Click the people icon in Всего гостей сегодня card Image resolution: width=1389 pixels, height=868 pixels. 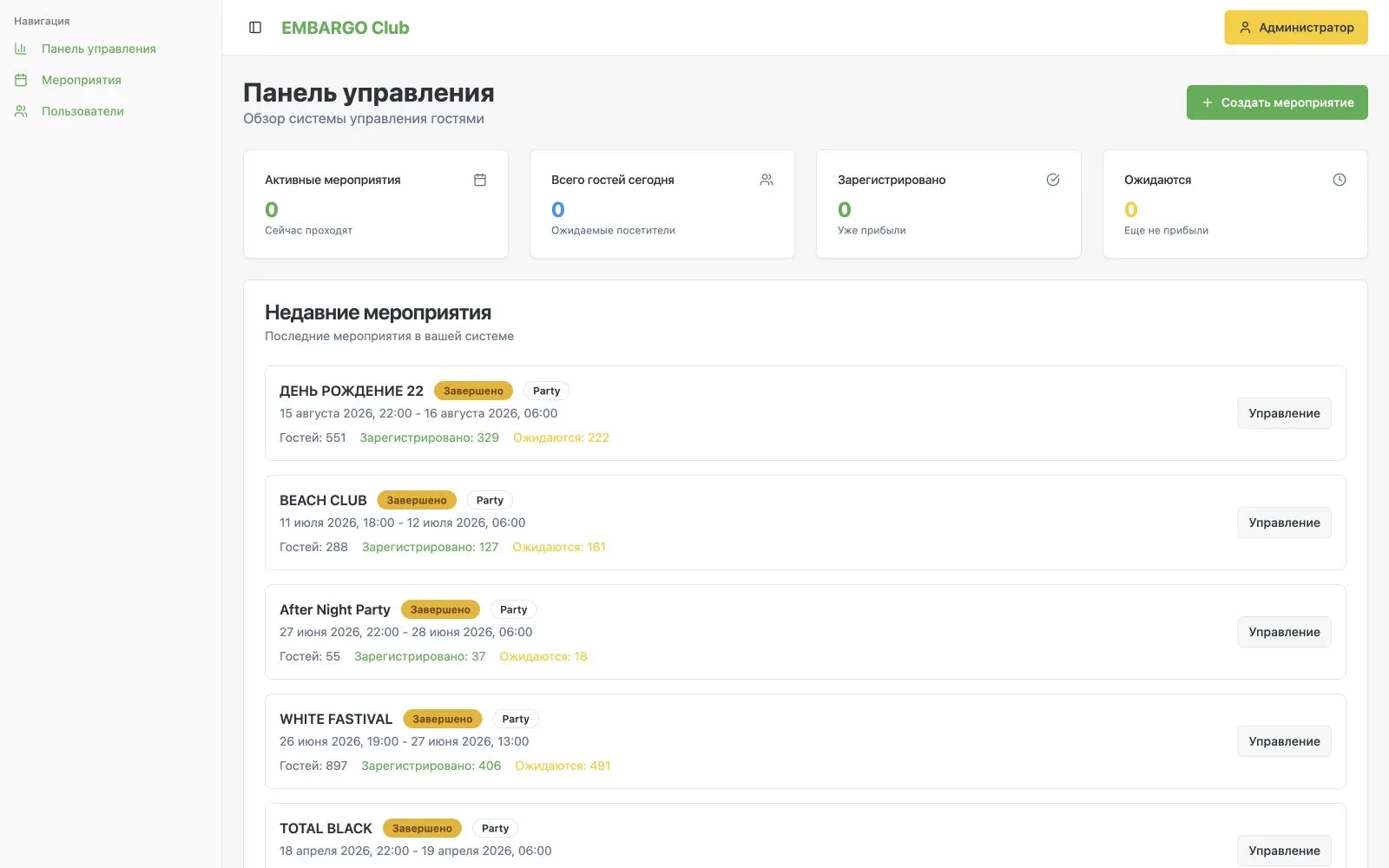click(x=767, y=180)
